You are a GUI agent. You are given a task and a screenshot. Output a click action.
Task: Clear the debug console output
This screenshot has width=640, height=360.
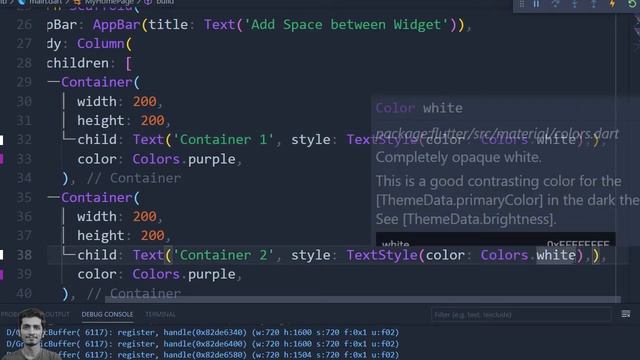click(626, 314)
